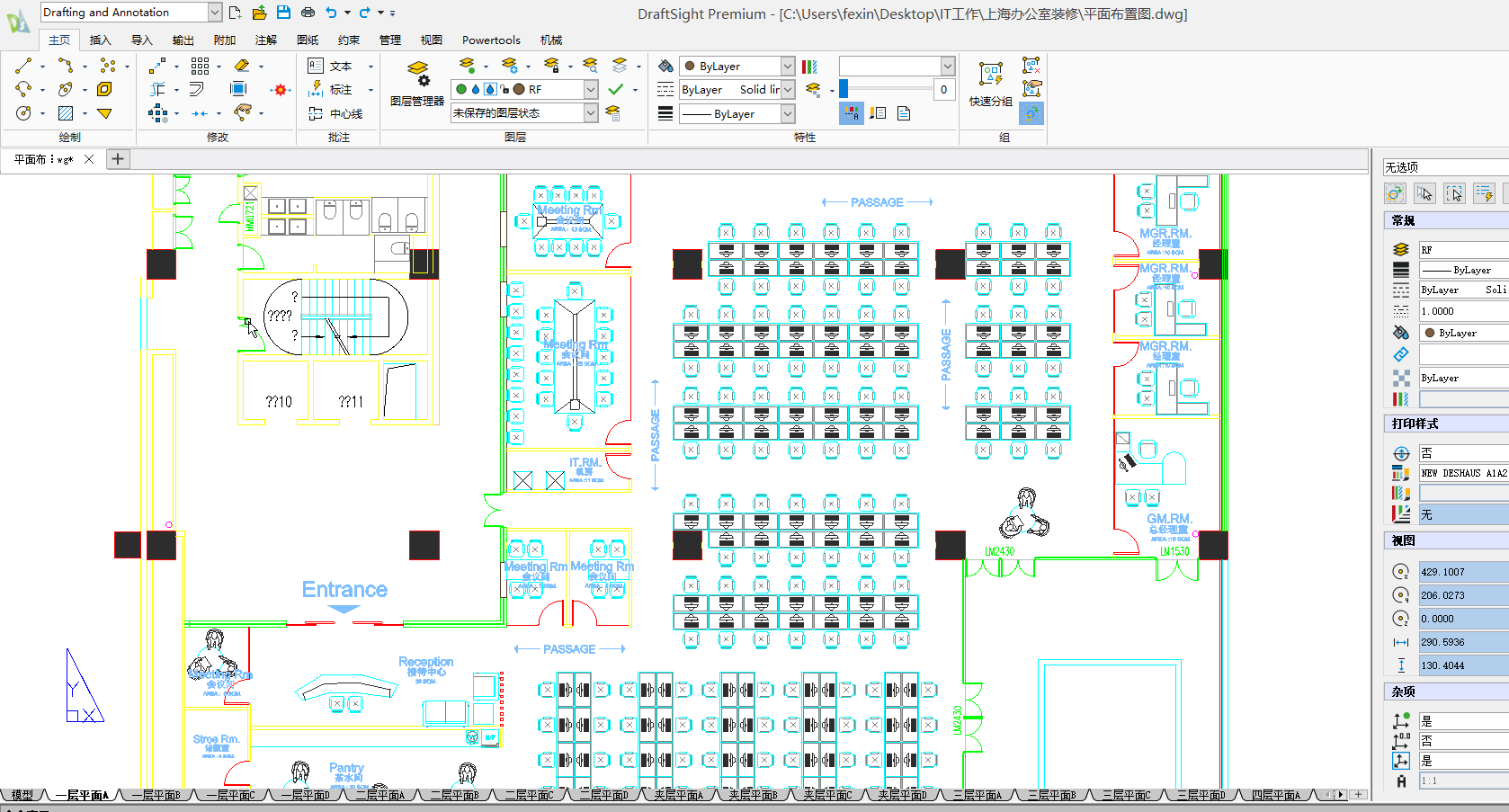
Task: Toggle RF layer visibility green dot
Action: click(461, 89)
